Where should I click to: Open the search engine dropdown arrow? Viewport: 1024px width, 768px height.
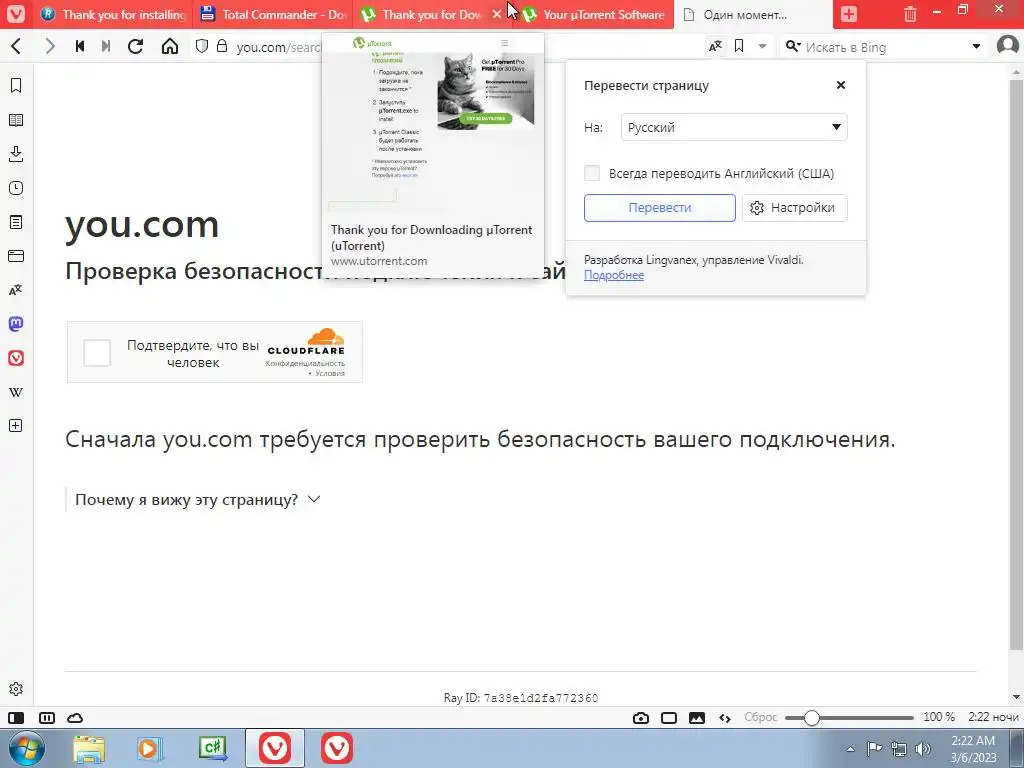(x=976, y=46)
